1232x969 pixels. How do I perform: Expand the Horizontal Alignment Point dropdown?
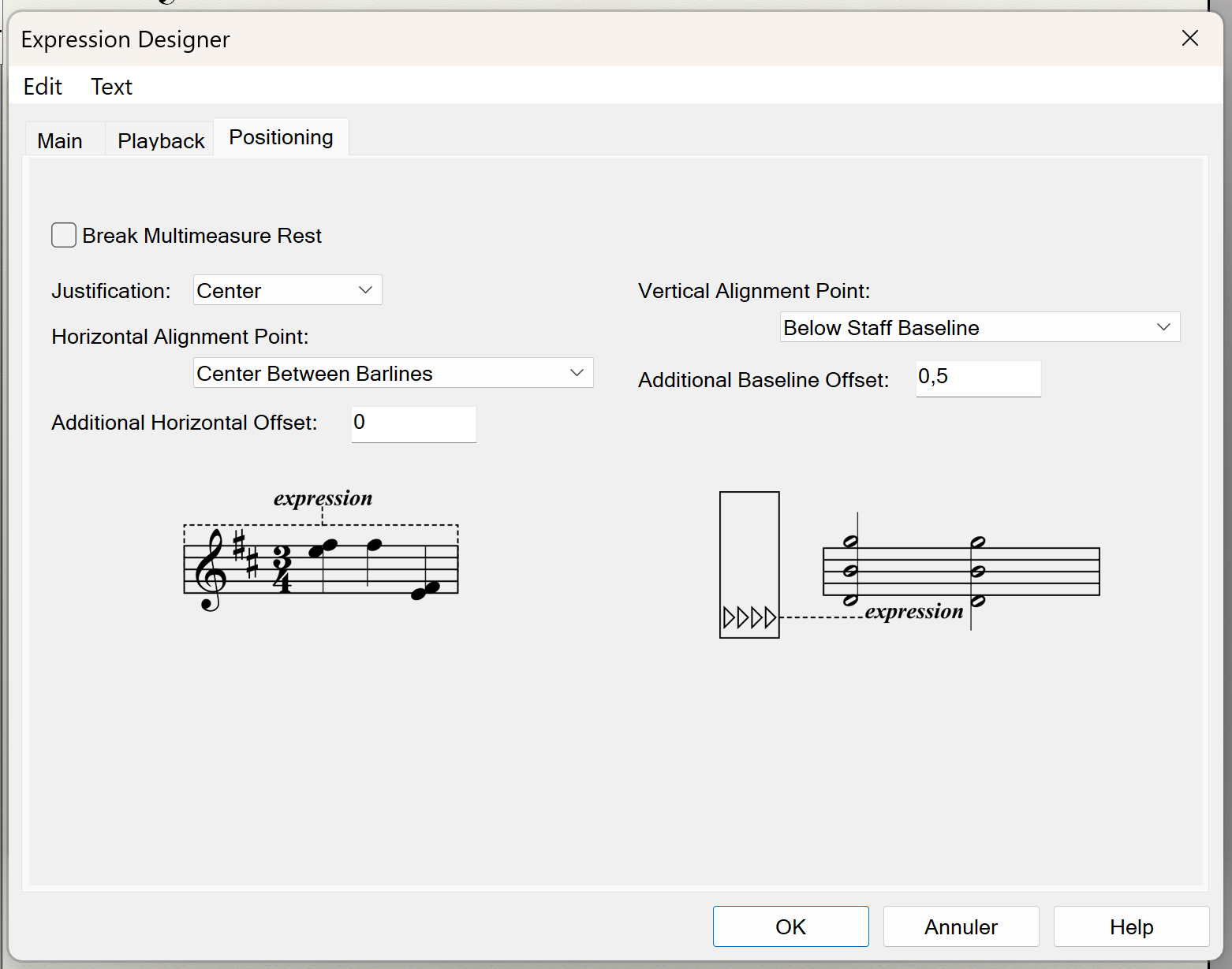click(393, 373)
